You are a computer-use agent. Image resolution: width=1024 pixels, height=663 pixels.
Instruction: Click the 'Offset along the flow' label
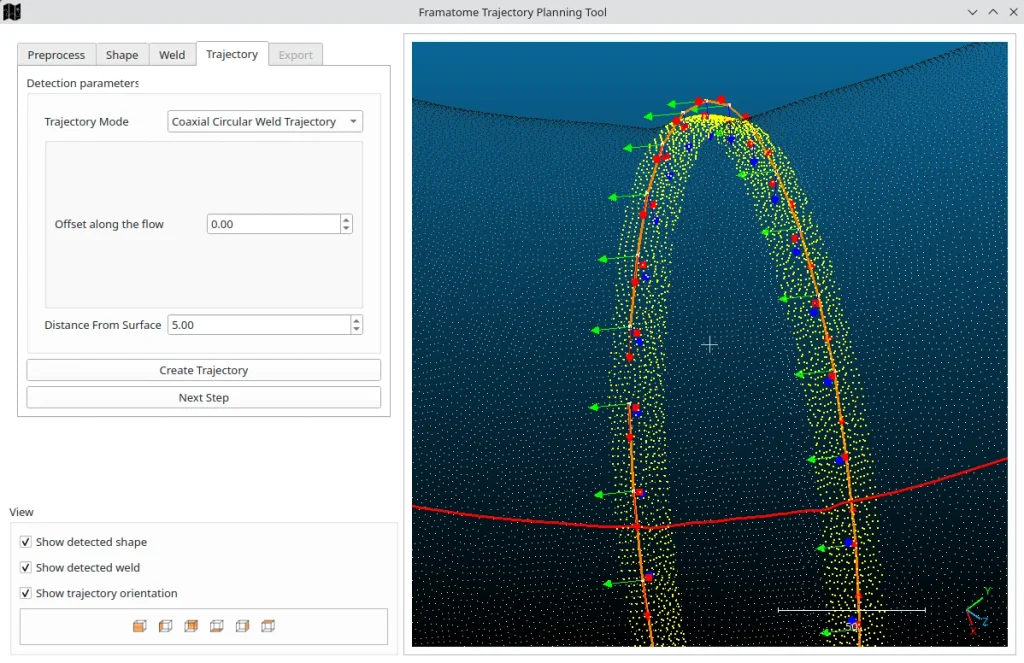point(109,224)
